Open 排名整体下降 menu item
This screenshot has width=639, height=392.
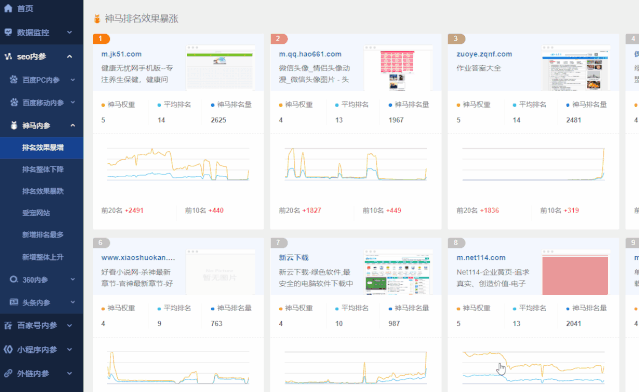pyautogui.click(x=42, y=170)
